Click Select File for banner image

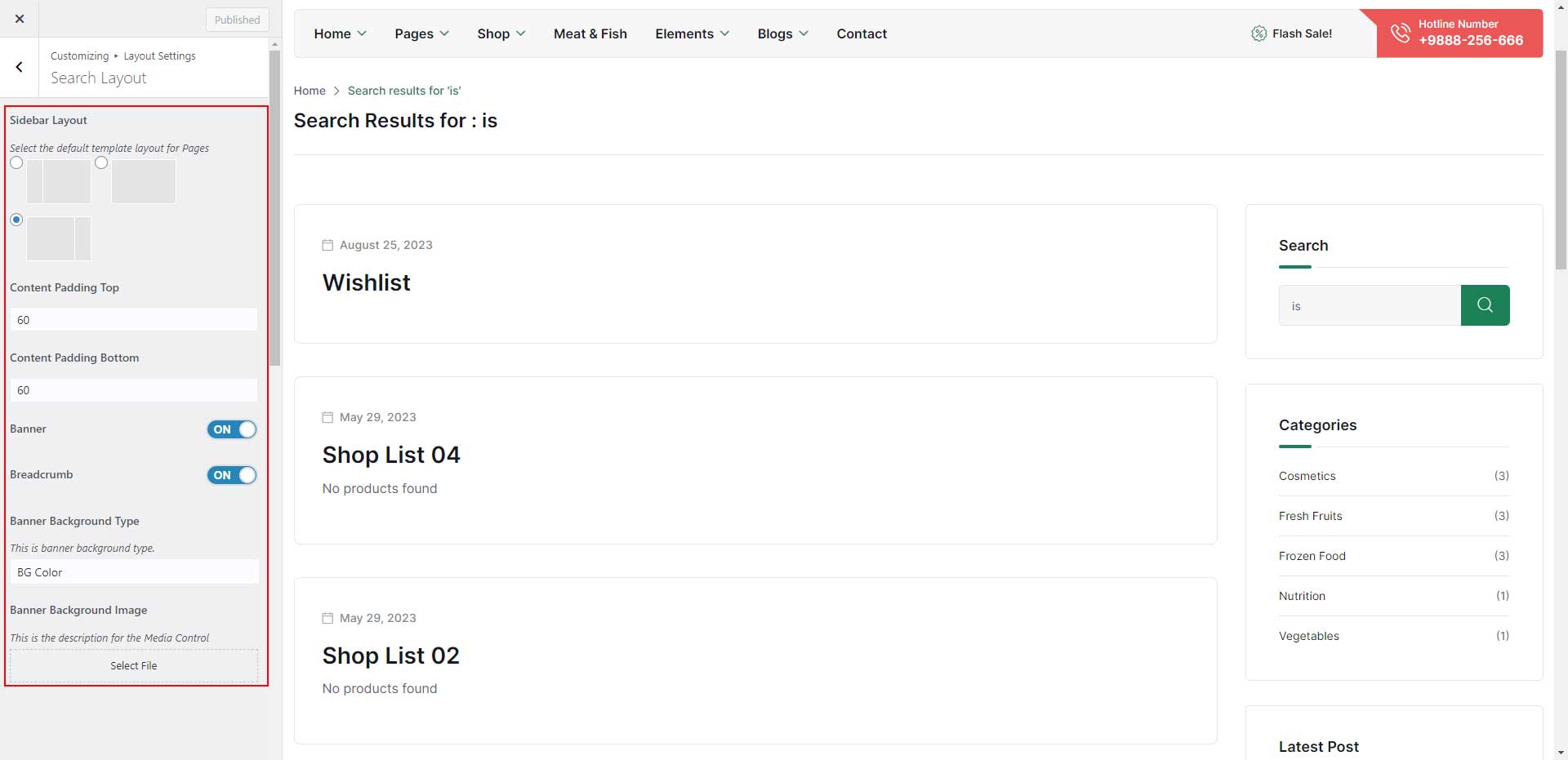pyautogui.click(x=134, y=665)
